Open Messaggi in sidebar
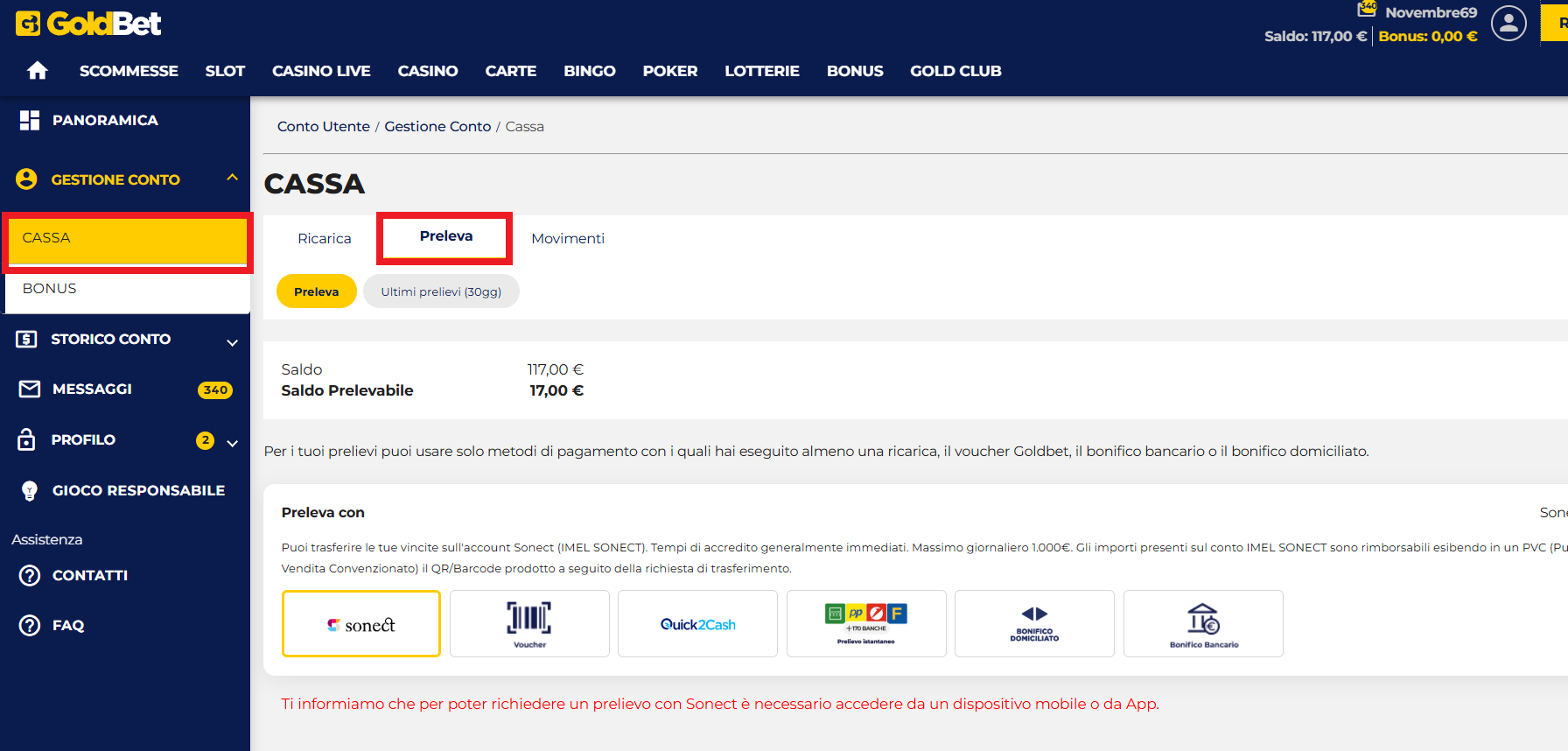The width and height of the screenshot is (1568, 751). 92,389
